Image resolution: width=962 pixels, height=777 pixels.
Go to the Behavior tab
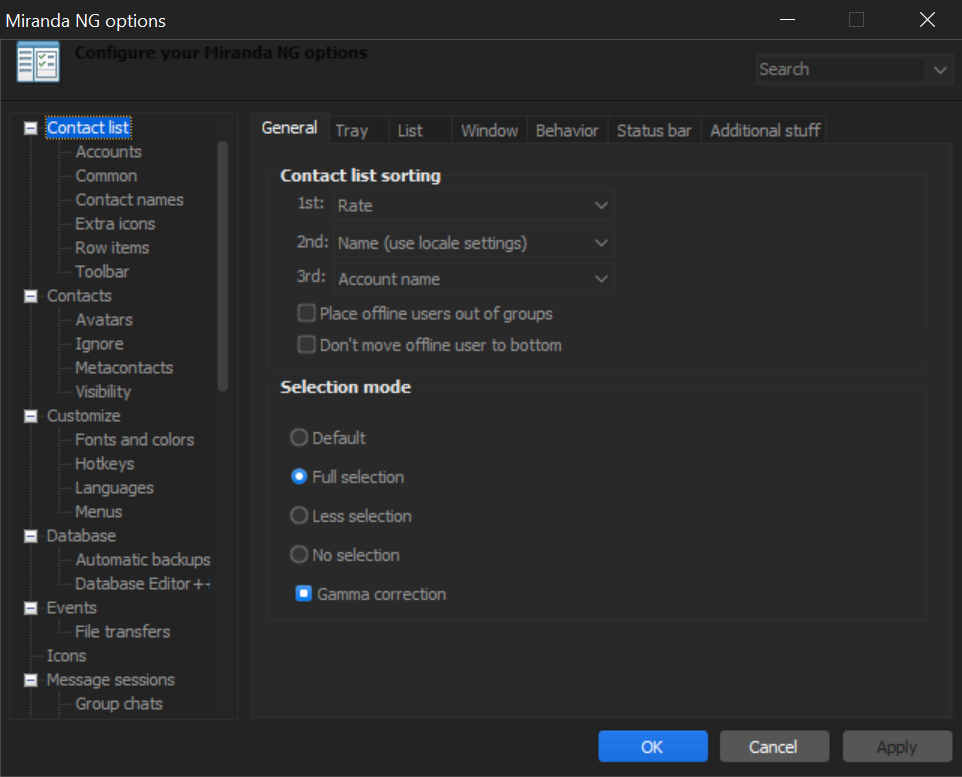[567, 130]
